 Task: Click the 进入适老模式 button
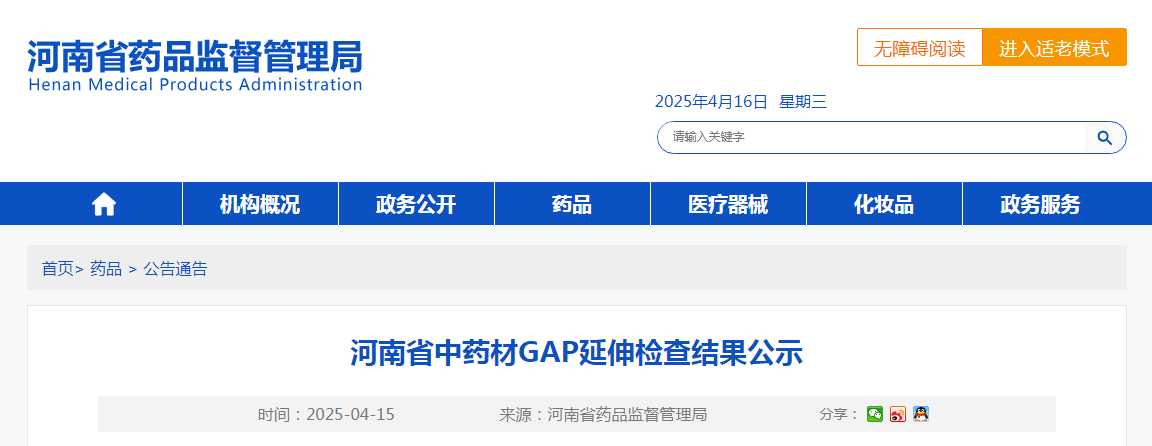pyautogui.click(x=1054, y=48)
